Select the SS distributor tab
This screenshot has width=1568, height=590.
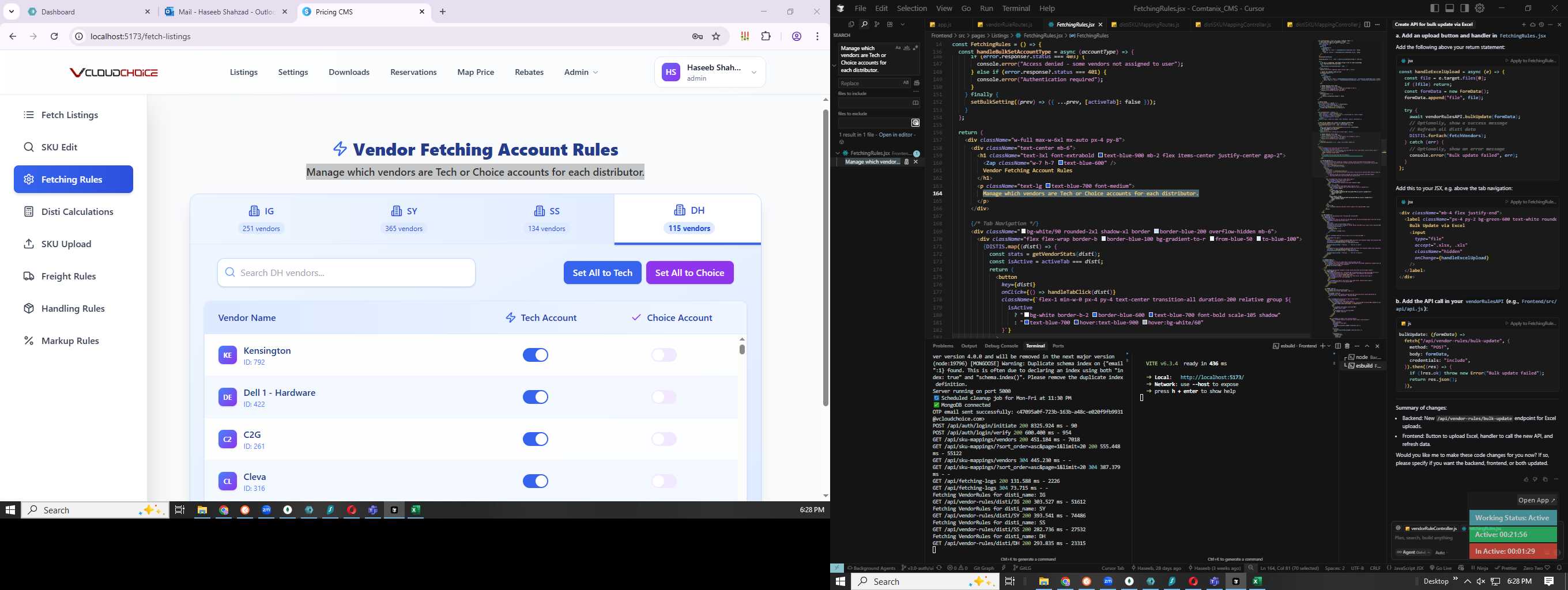click(x=546, y=219)
